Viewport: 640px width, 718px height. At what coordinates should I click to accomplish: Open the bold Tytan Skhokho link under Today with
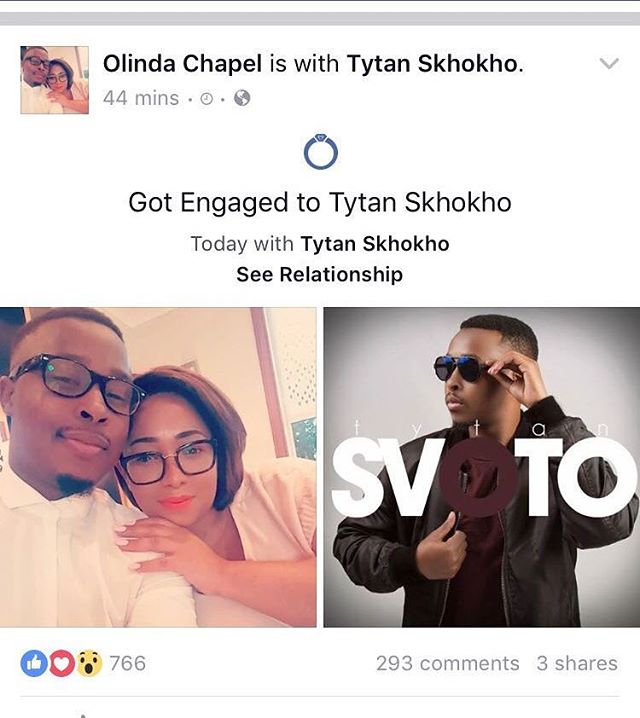tap(375, 244)
